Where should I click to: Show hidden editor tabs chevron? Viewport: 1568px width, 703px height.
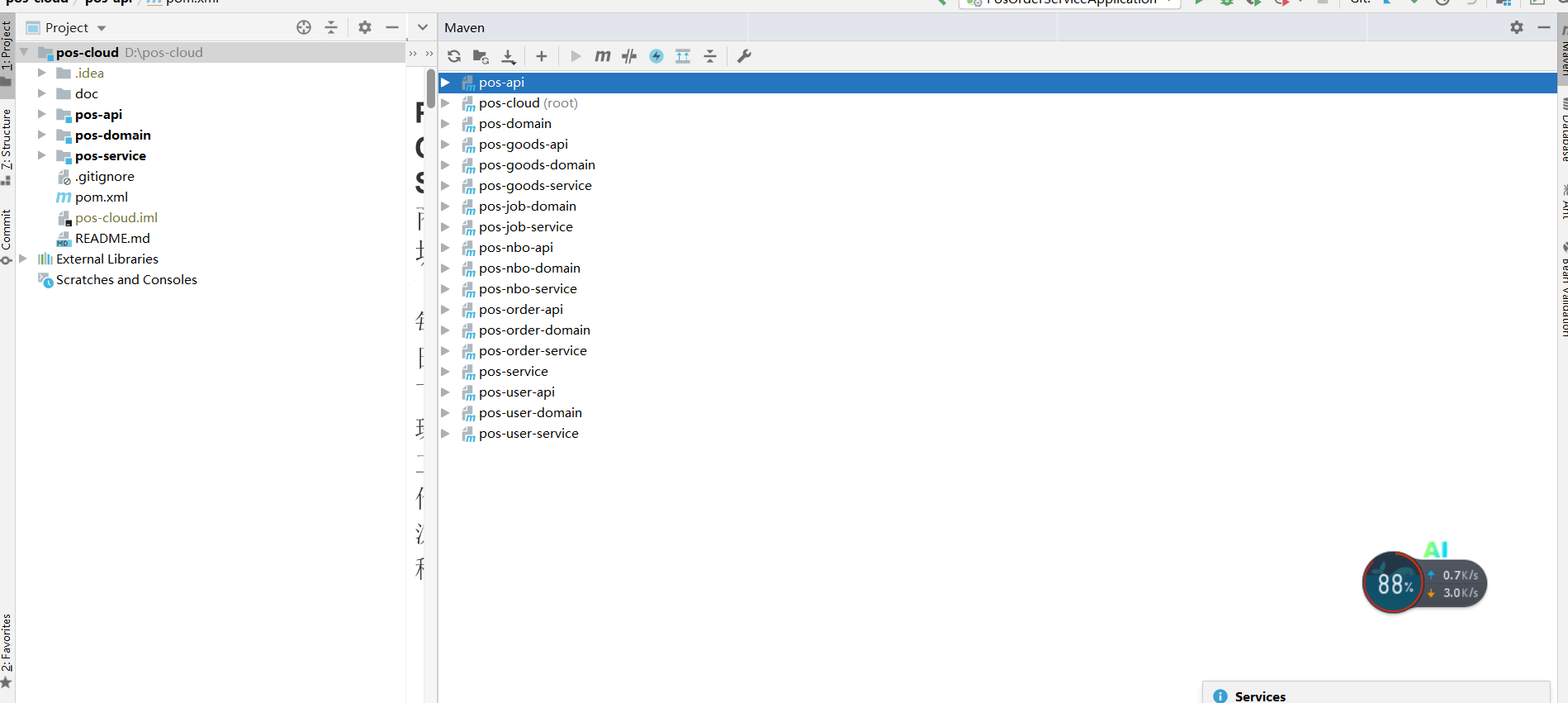(423, 27)
